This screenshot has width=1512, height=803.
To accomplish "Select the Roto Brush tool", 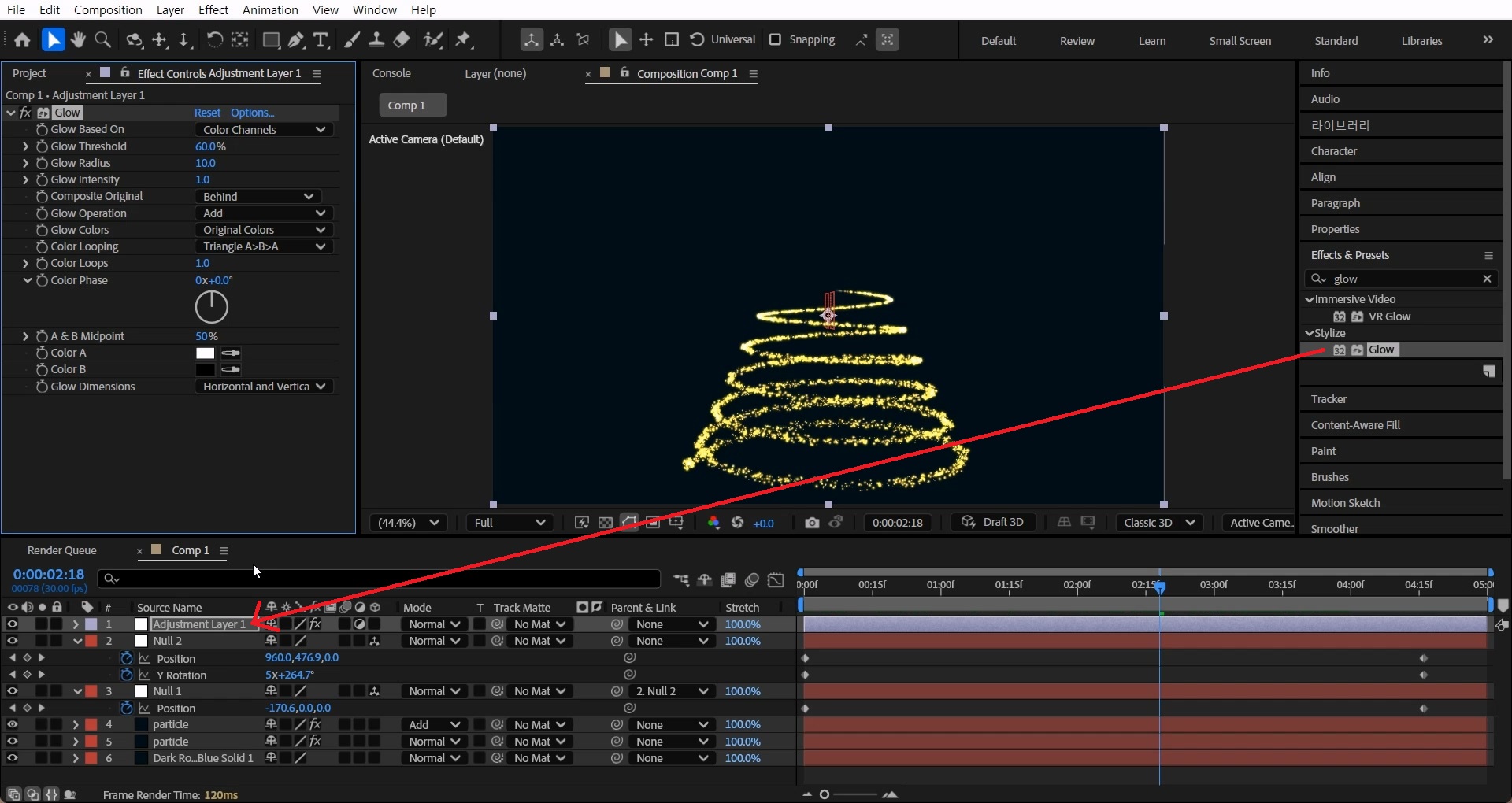I will point(432,40).
